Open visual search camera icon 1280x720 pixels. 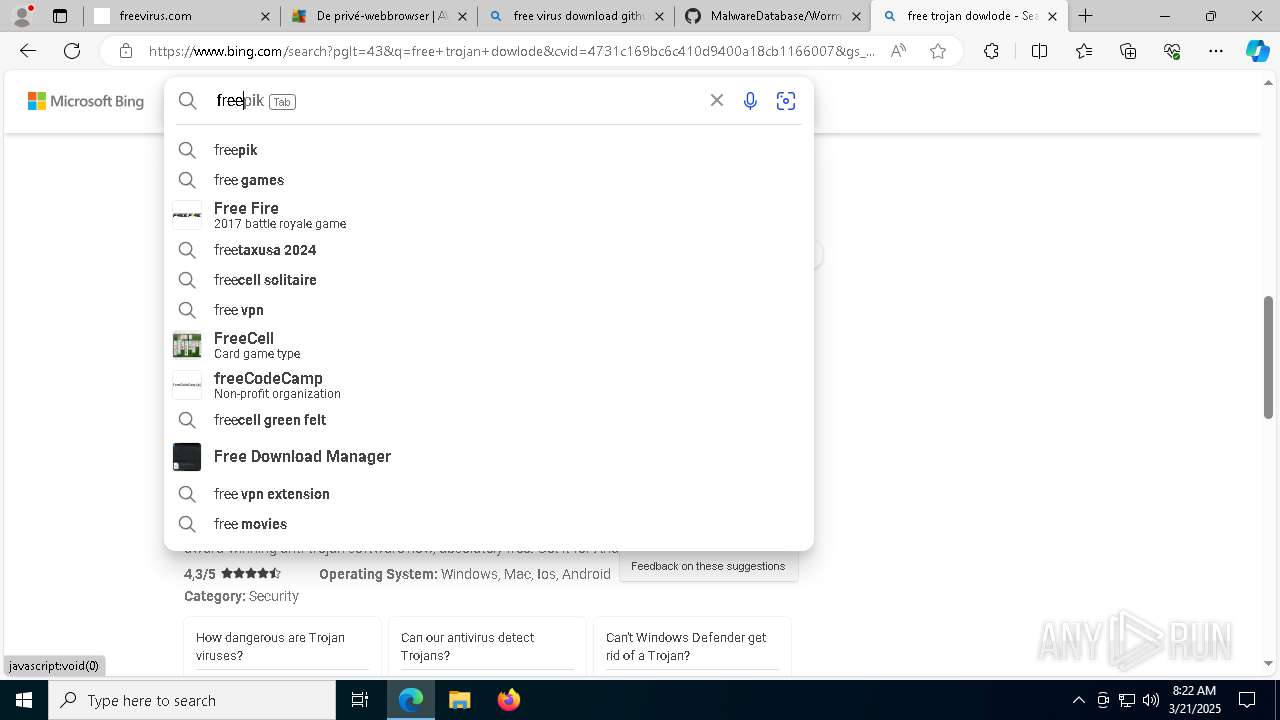click(x=786, y=101)
